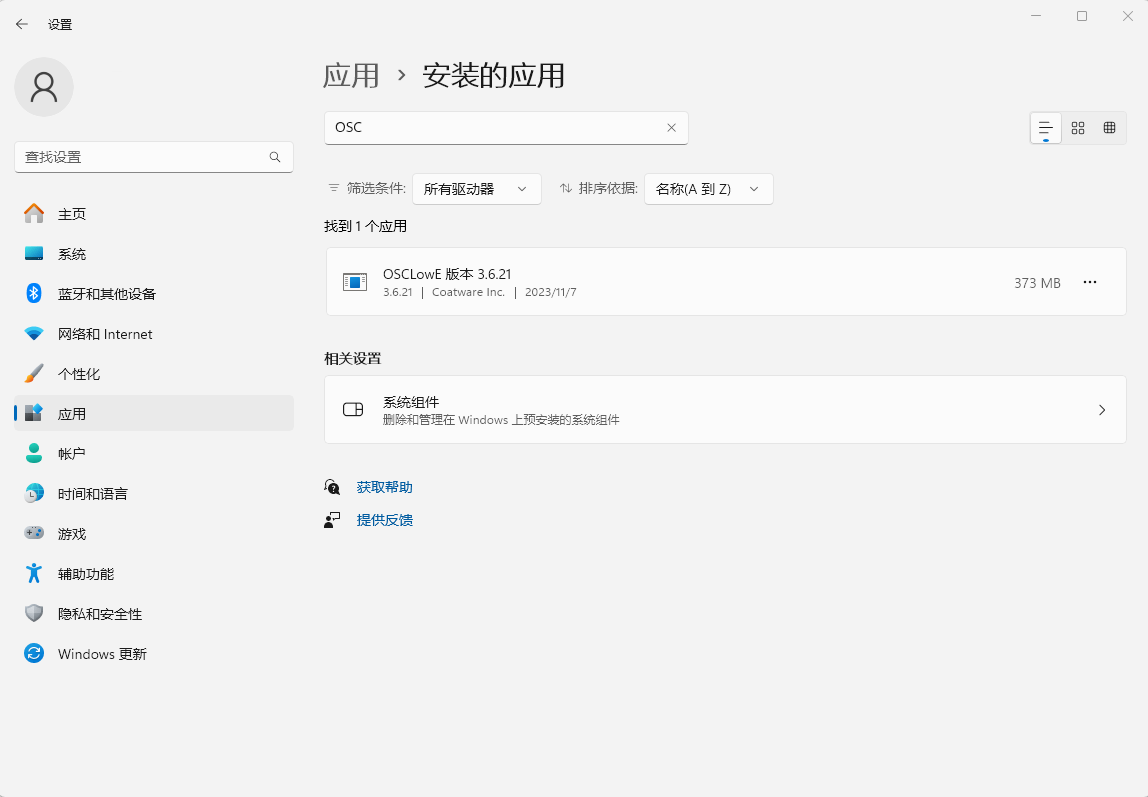This screenshot has width=1148, height=797.
Task: Click the 提供反馈 link
Action: 384,520
